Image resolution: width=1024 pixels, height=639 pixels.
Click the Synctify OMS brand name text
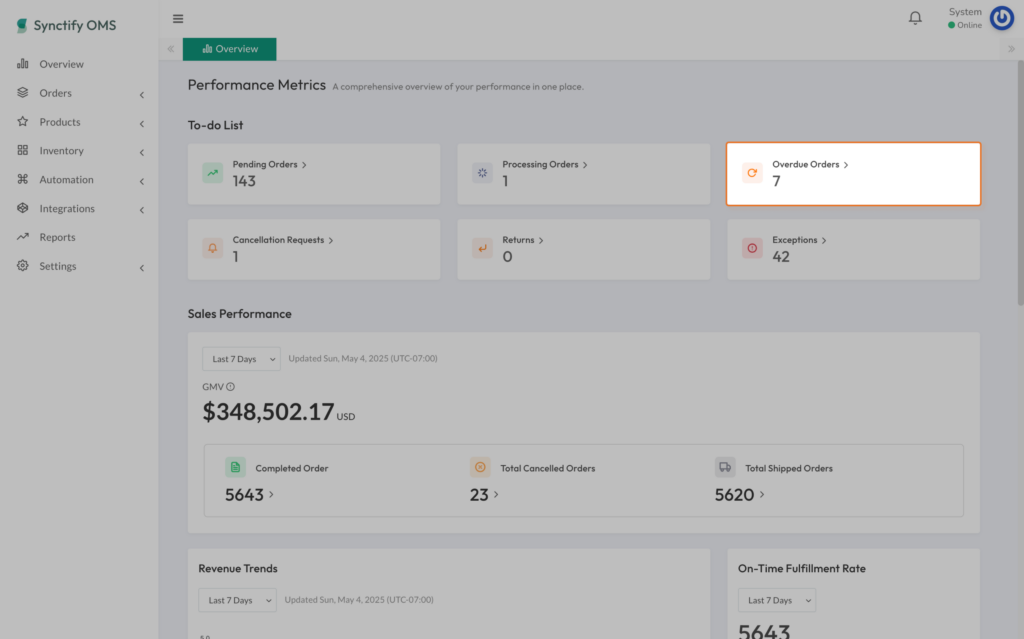(75, 25)
